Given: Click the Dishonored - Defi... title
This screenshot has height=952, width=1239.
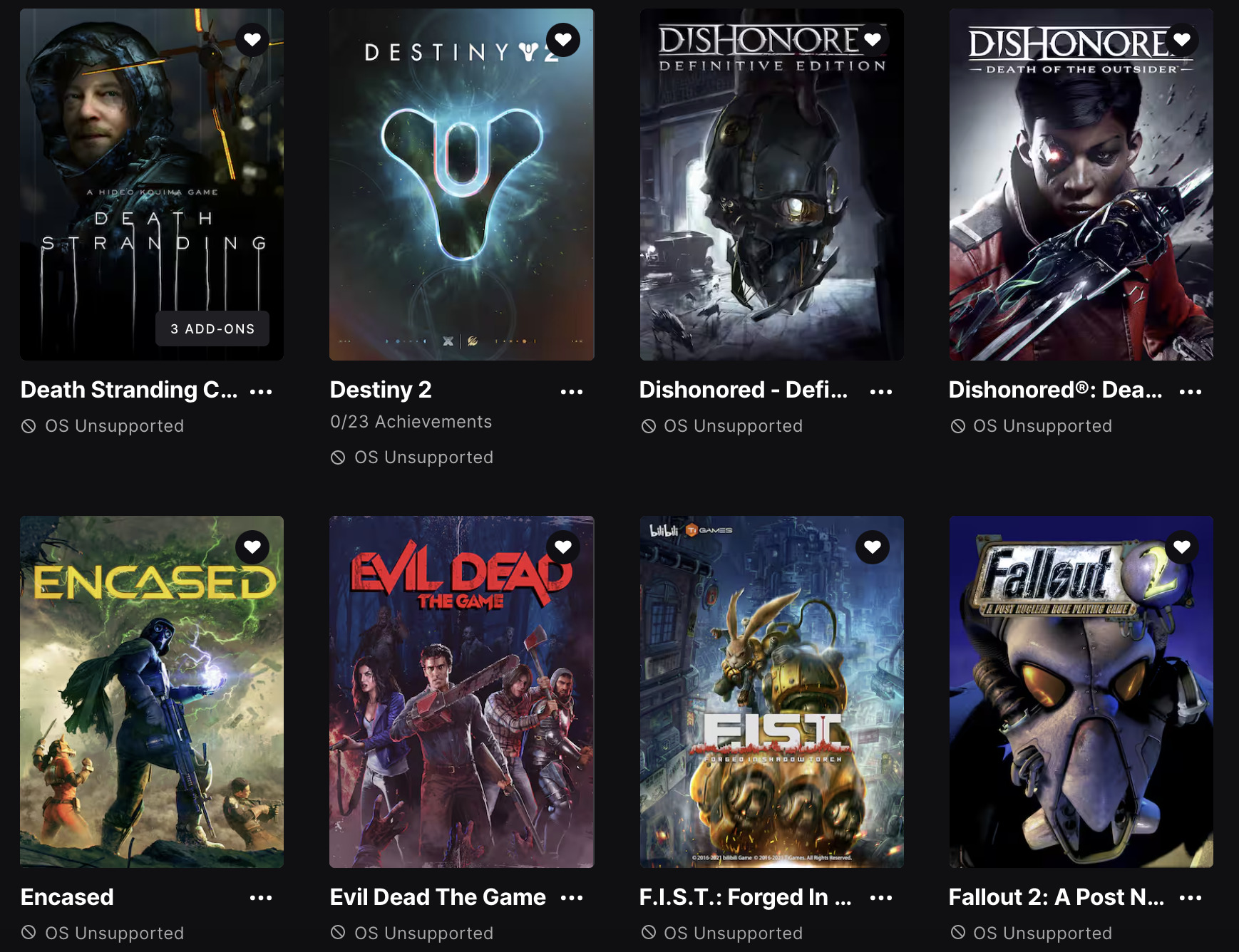Looking at the screenshot, I should 744,390.
